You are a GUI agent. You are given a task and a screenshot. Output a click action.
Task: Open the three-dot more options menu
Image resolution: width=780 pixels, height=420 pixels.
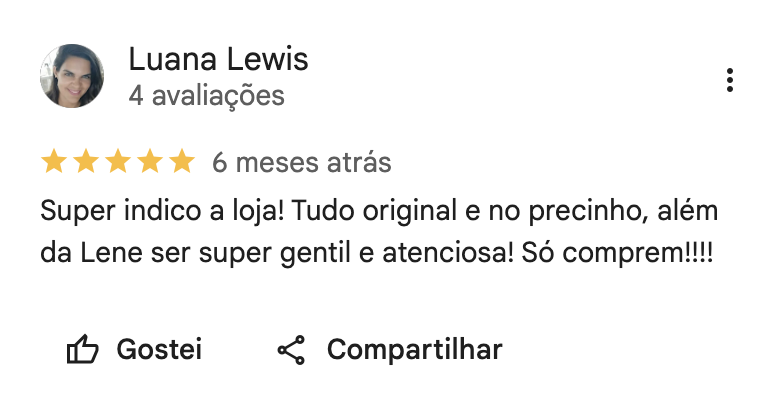pos(729,80)
